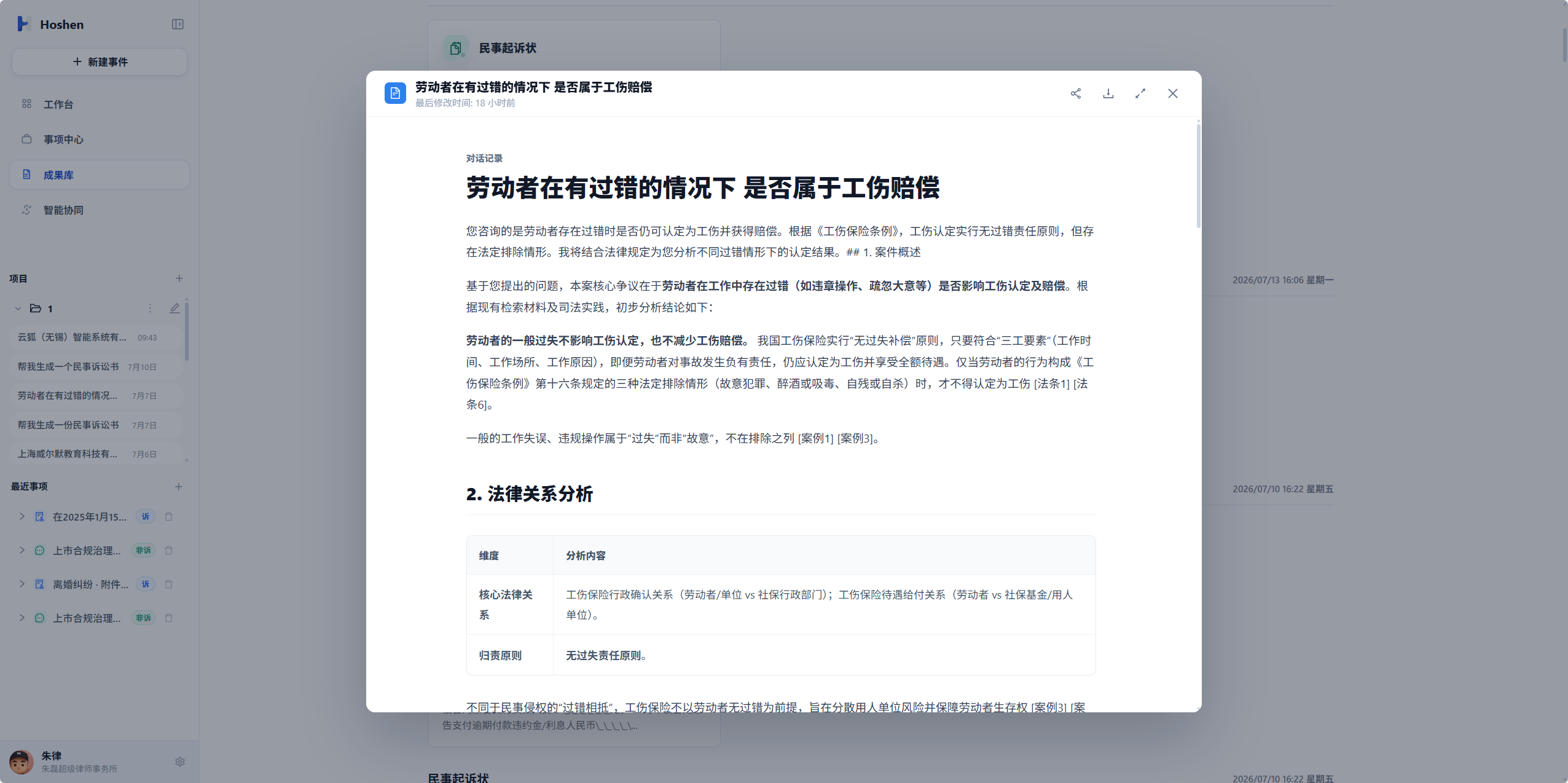Open 事项中心 in sidebar
The image size is (1568, 783).
pos(100,140)
